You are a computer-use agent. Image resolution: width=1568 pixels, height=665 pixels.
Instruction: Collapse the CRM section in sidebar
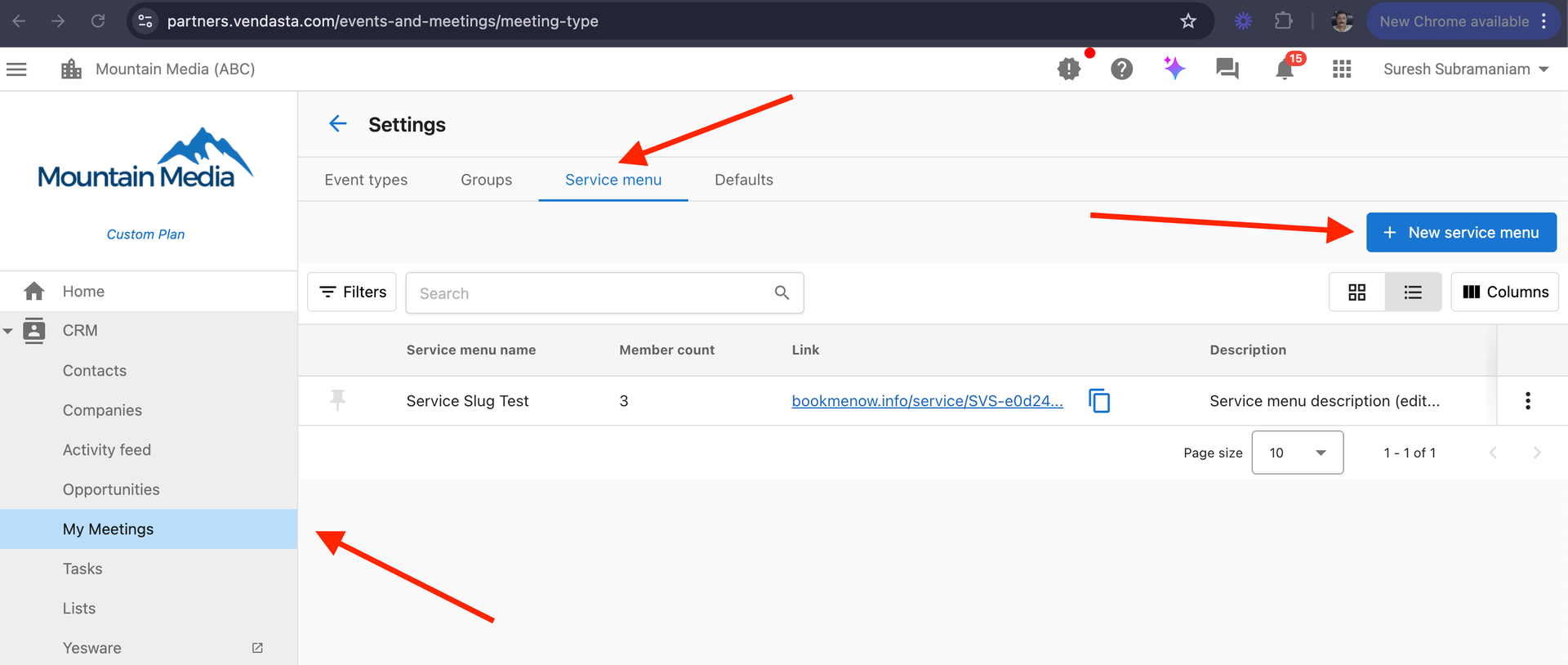[x=7, y=331]
